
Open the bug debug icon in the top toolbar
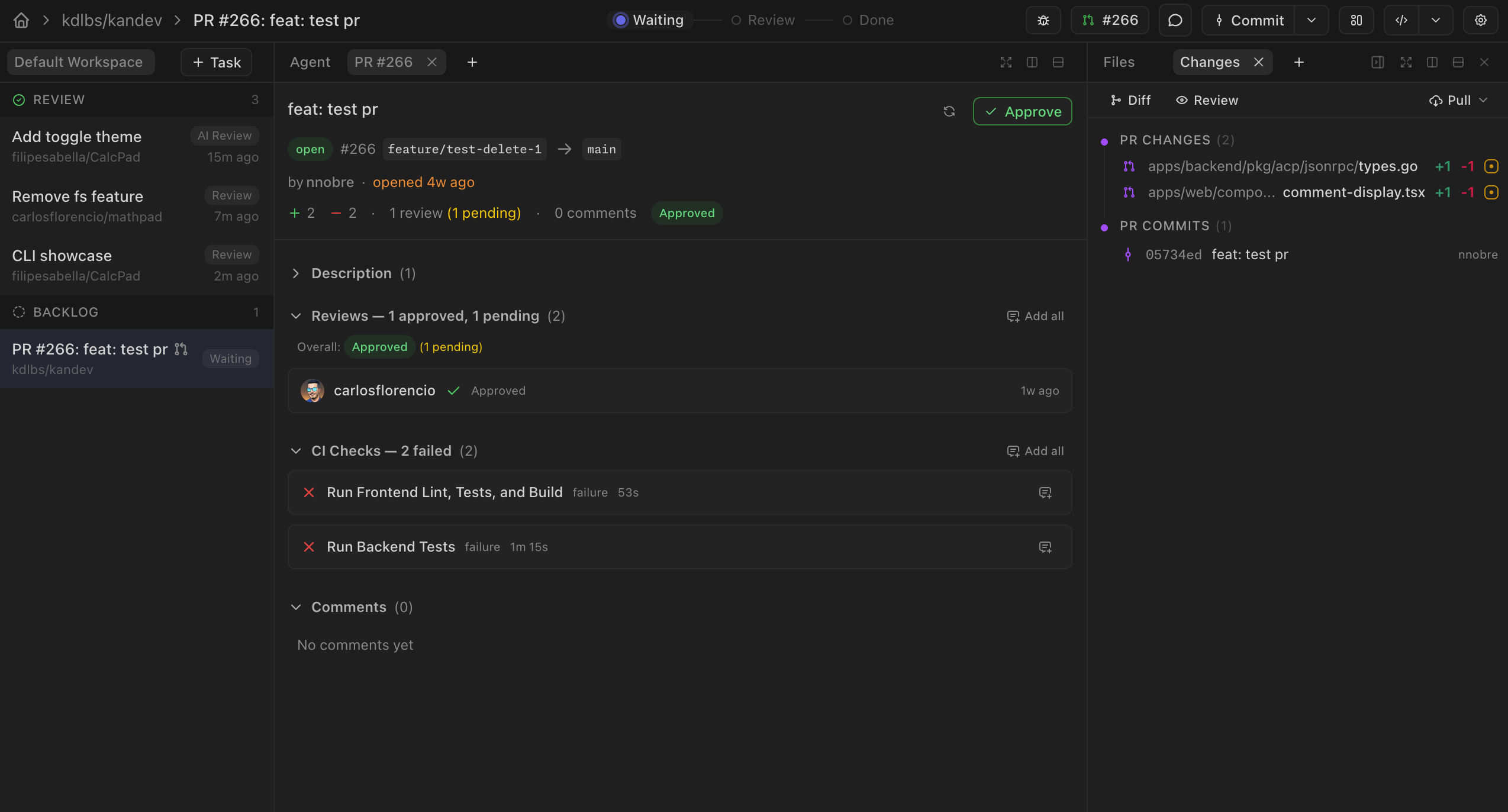tap(1043, 20)
